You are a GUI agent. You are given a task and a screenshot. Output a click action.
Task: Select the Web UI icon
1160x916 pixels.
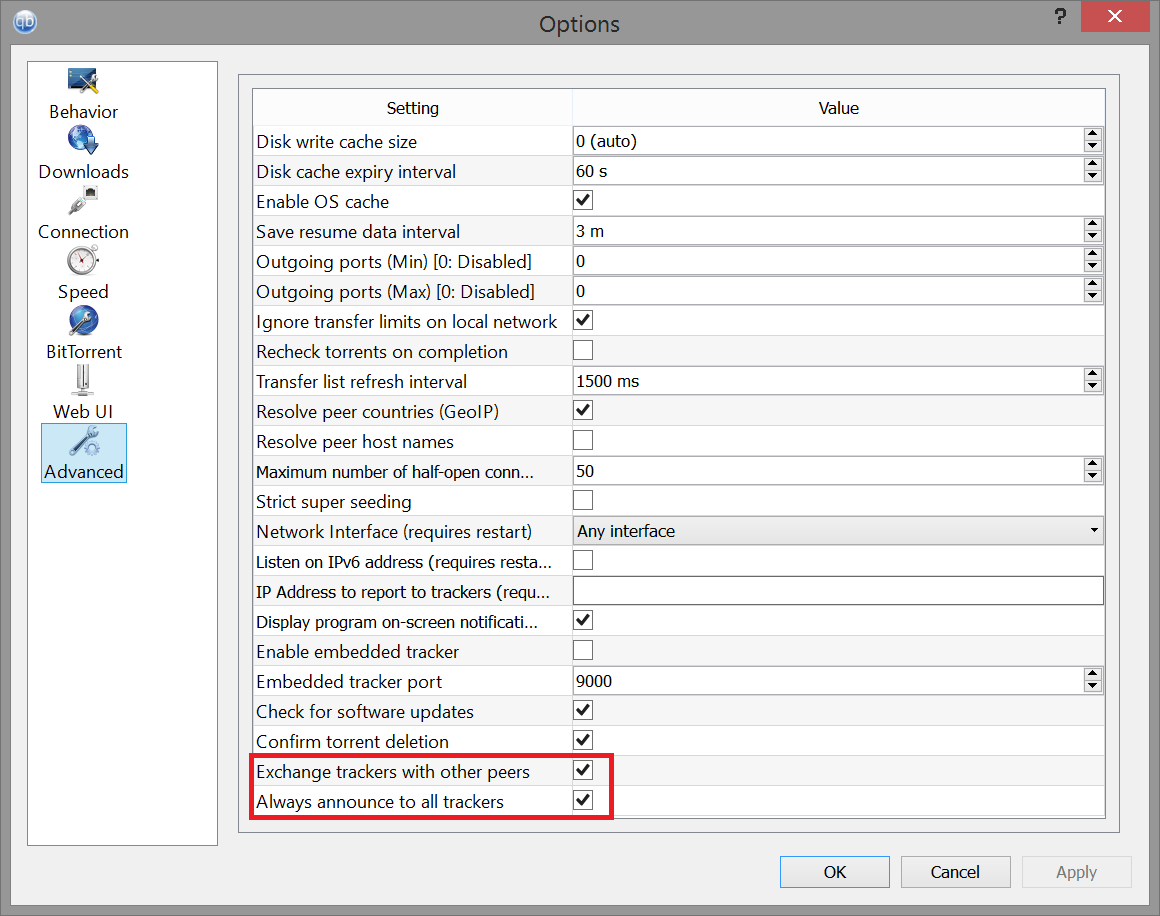(83, 381)
